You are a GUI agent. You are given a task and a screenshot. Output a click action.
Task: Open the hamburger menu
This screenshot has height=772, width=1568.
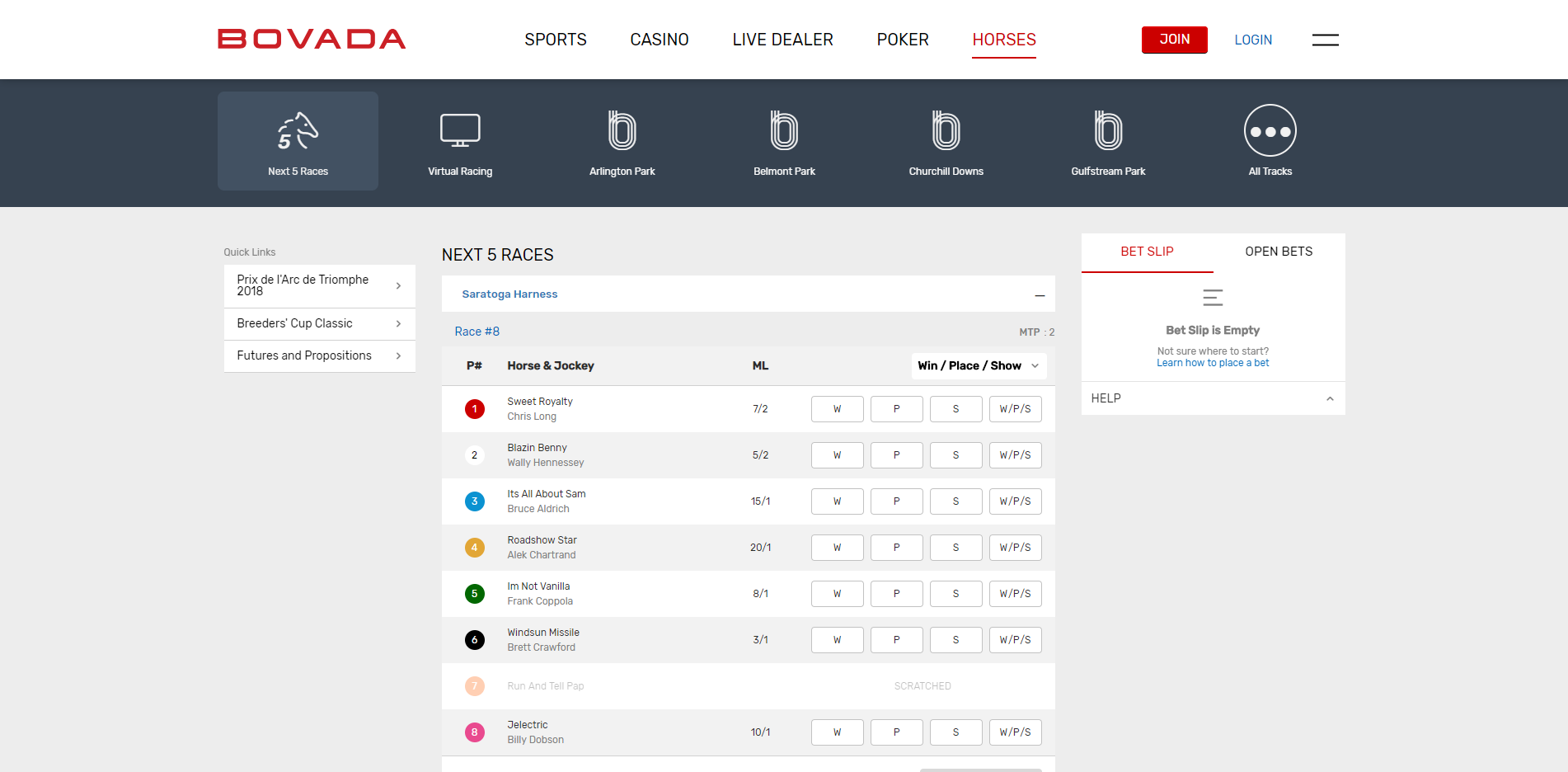[x=1325, y=39]
